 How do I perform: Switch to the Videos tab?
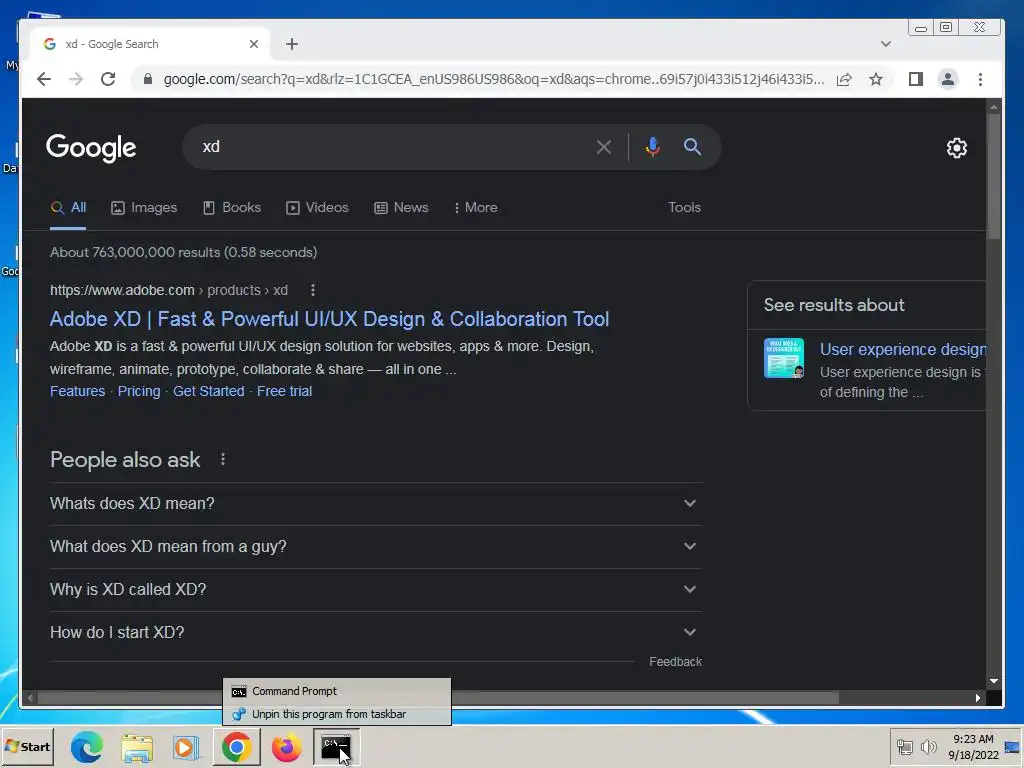pos(317,208)
